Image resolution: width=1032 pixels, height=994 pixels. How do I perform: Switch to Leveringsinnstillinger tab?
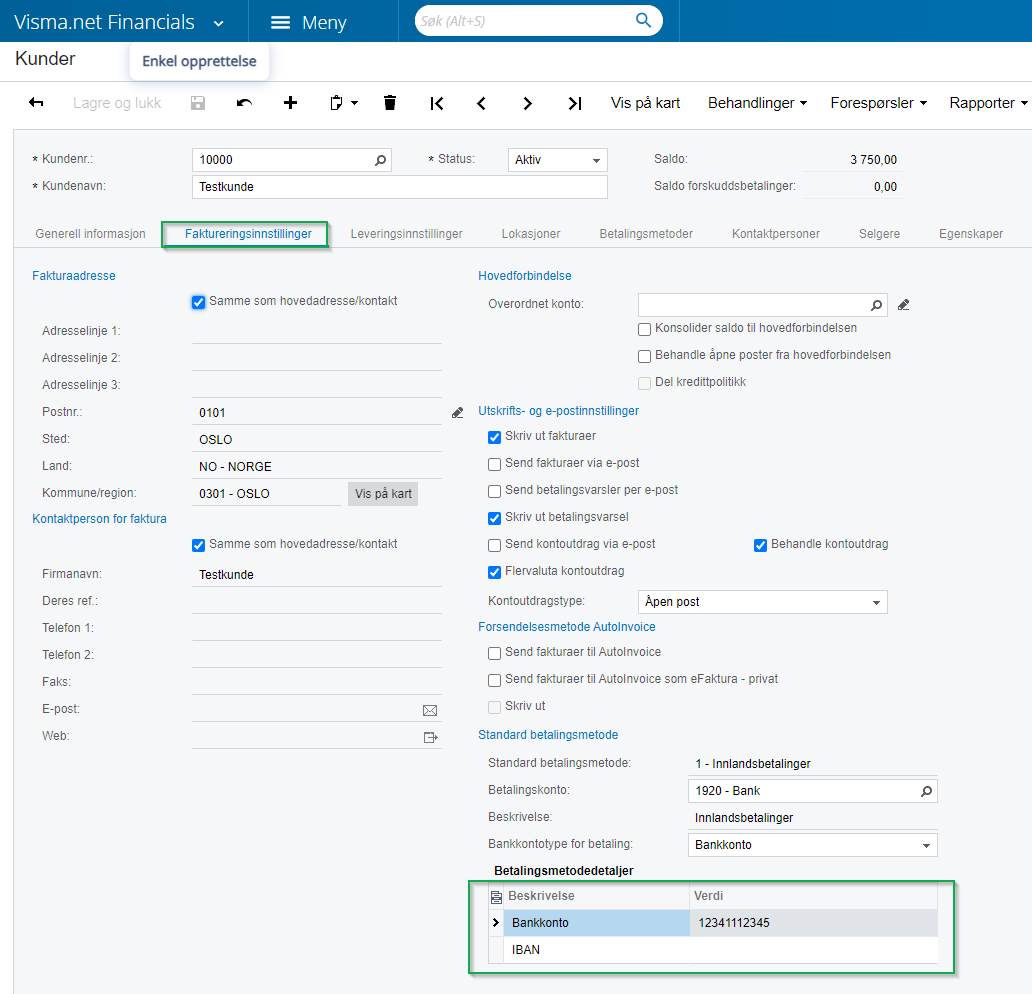(406, 234)
